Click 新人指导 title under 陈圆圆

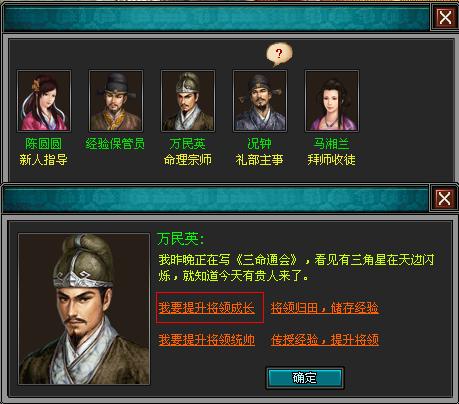[x=43, y=160]
